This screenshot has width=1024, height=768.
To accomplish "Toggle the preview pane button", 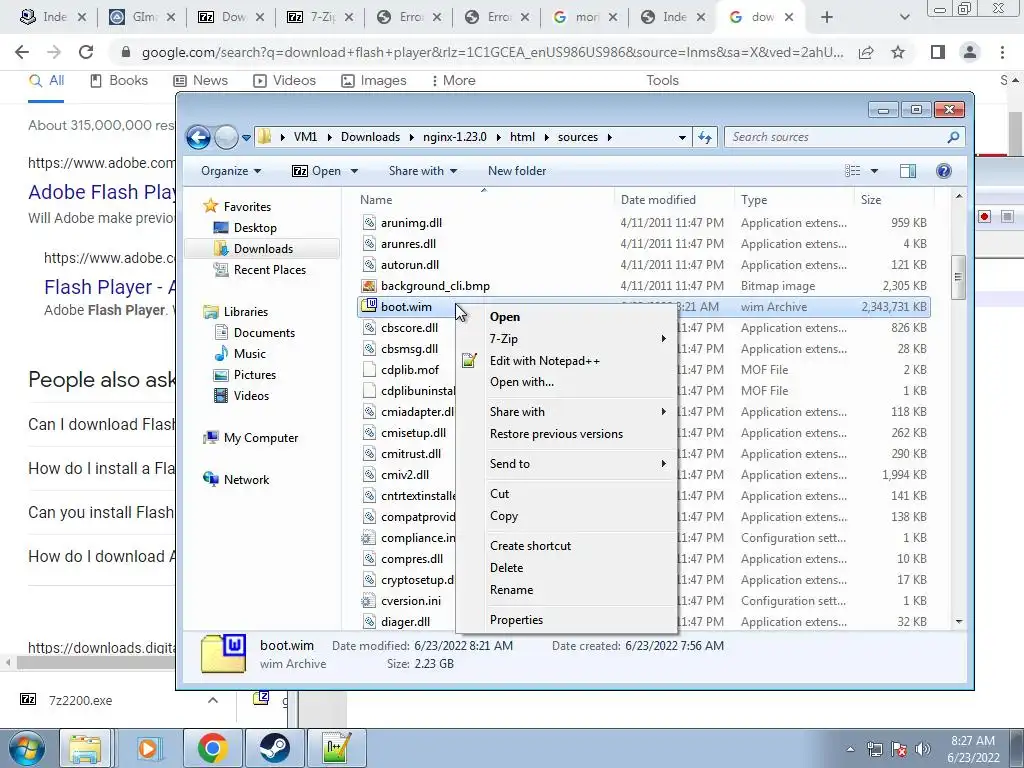I will pyautogui.click(x=908, y=171).
